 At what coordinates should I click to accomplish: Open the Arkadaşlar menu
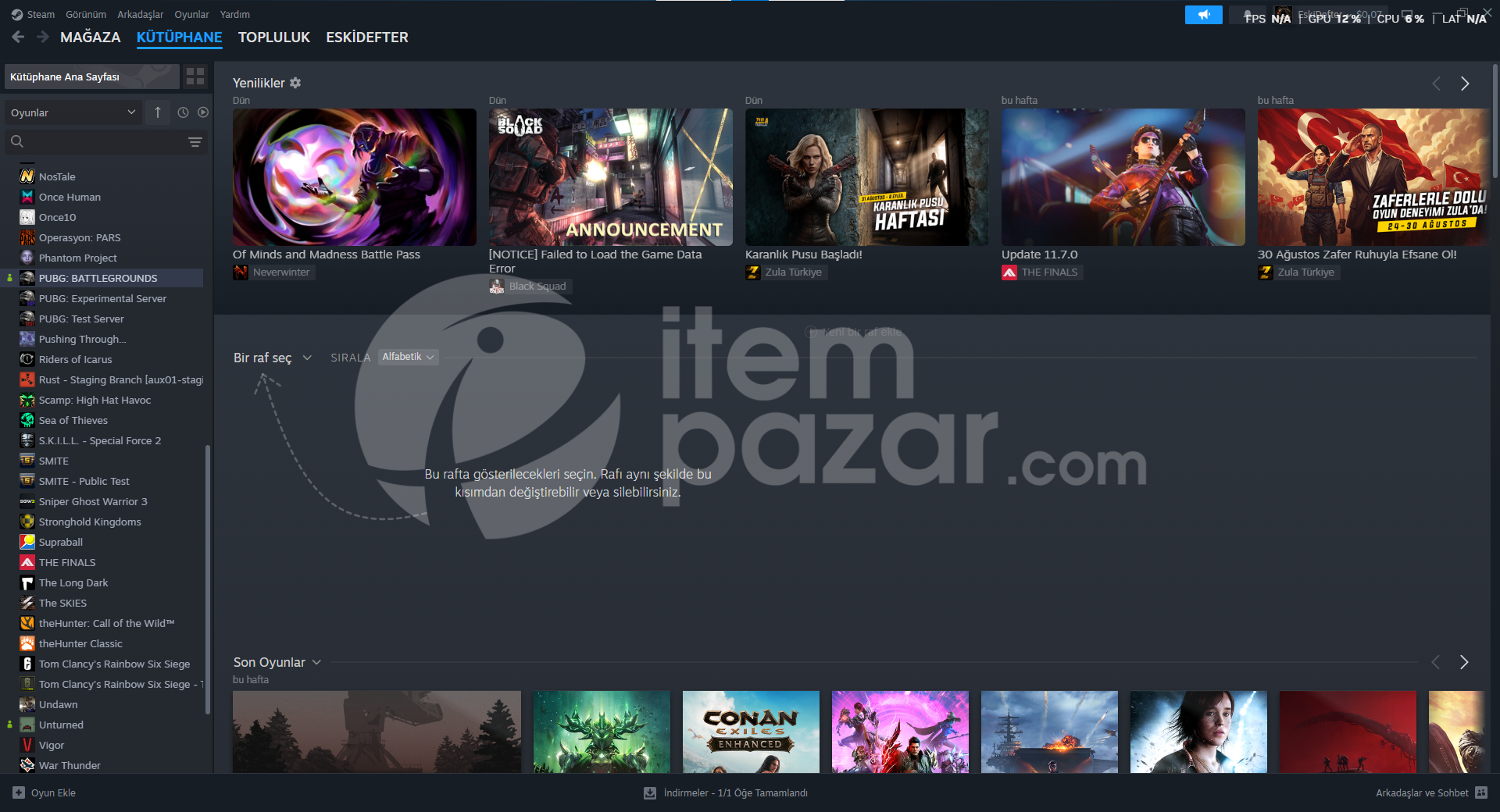(141, 15)
